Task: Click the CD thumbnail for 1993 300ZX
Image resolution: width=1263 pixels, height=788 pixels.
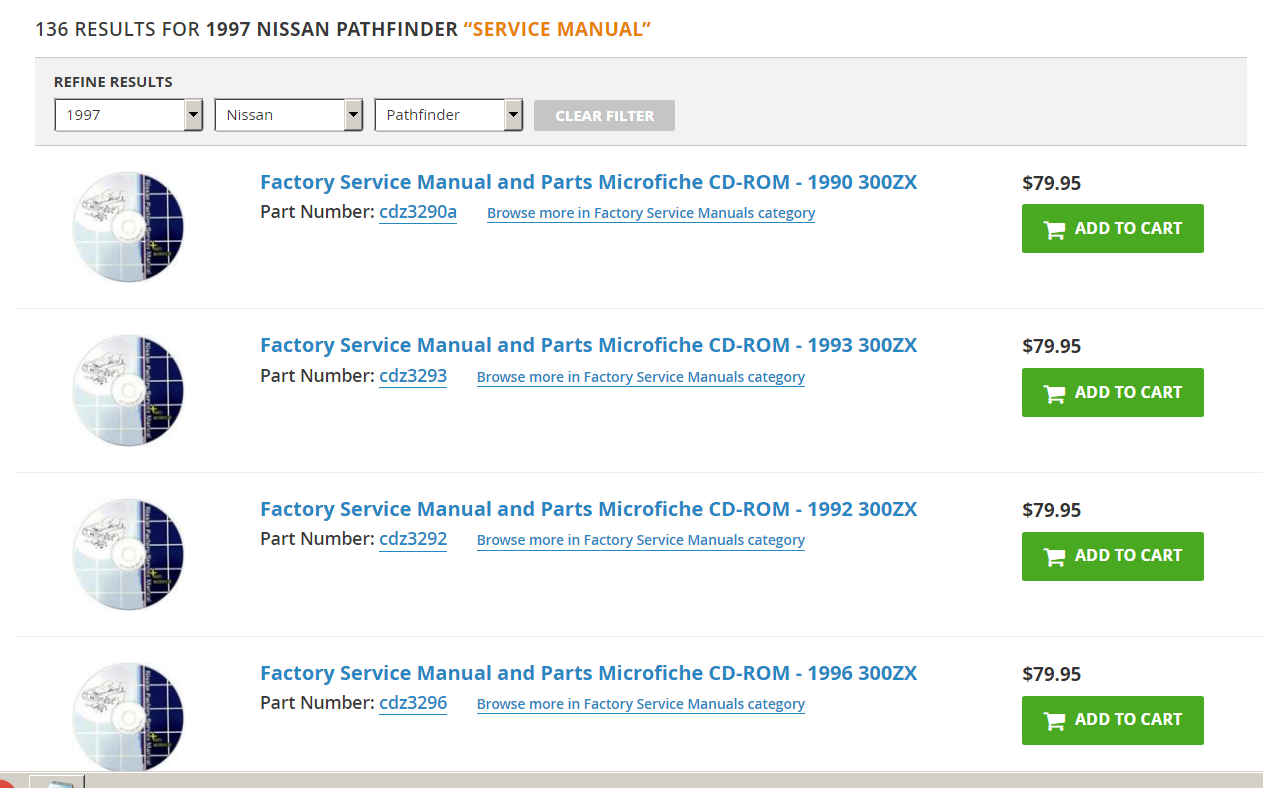Action: click(x=128, y=390)
